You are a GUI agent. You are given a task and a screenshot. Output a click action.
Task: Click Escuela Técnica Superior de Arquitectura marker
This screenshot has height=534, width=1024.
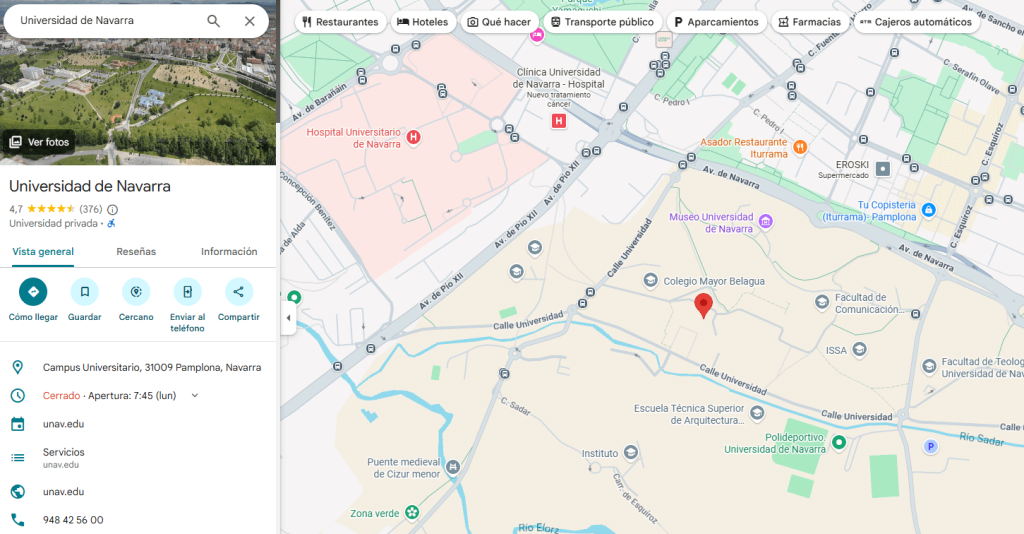tap(757, 413)
